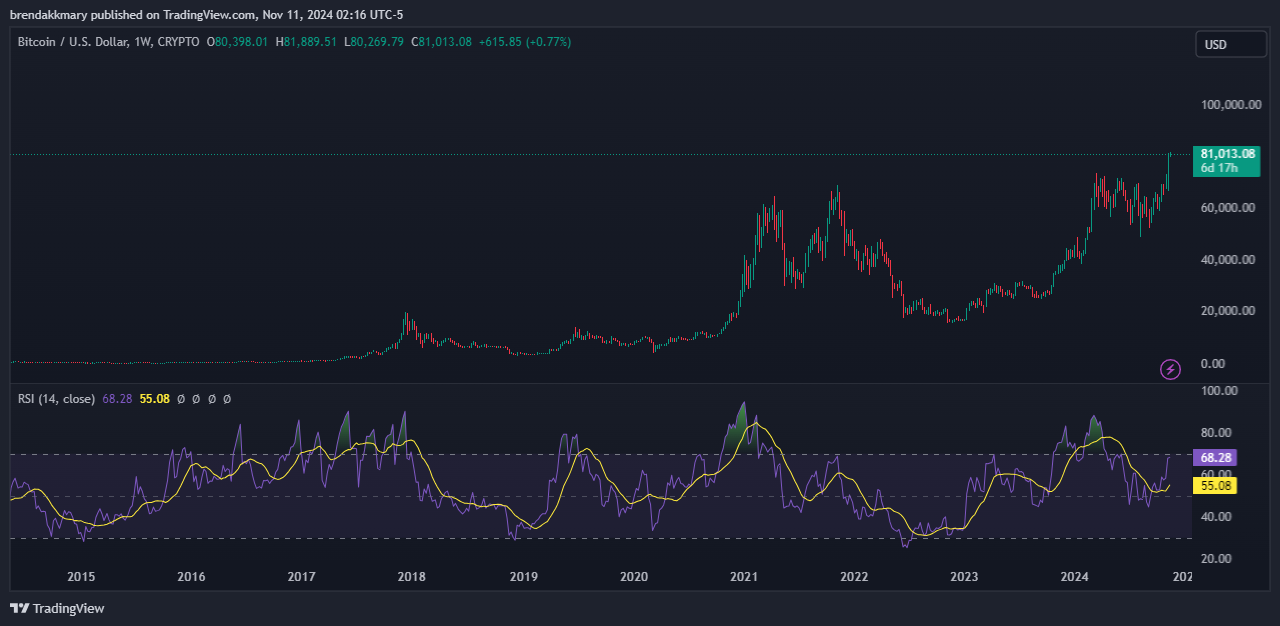Click the 2024 label on time axis
The image size is (1280, 626).
click(x=1074, y=577)
